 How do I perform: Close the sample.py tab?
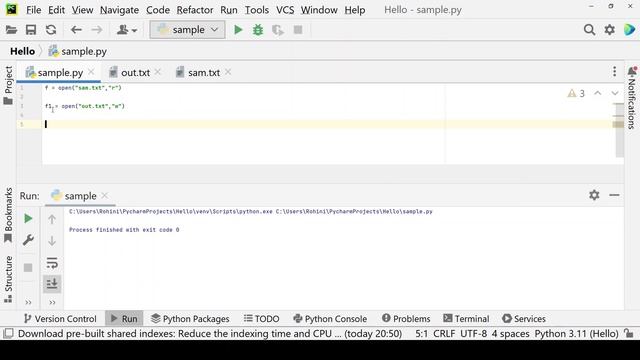(91, 72)
